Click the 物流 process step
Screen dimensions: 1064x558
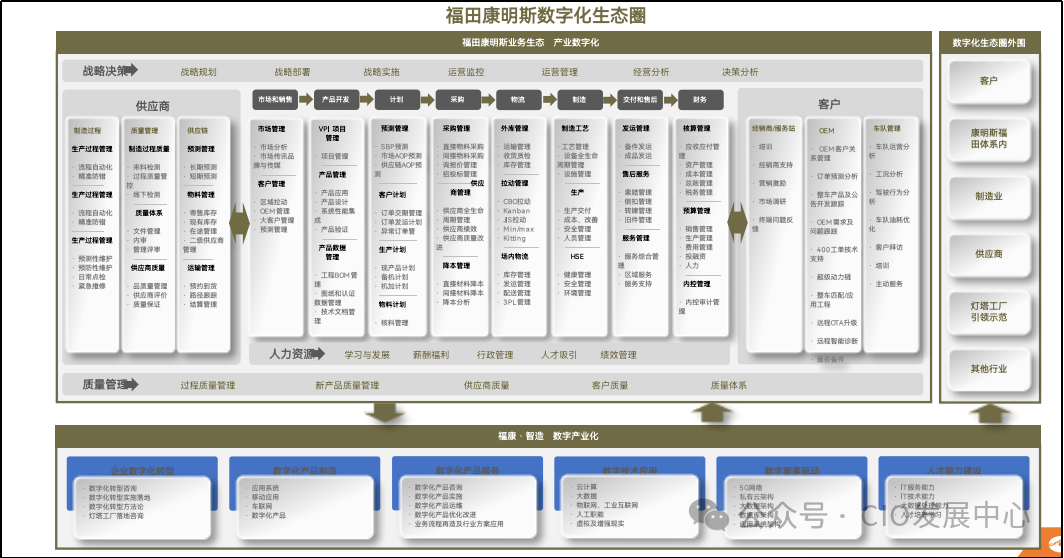(518, 100)
